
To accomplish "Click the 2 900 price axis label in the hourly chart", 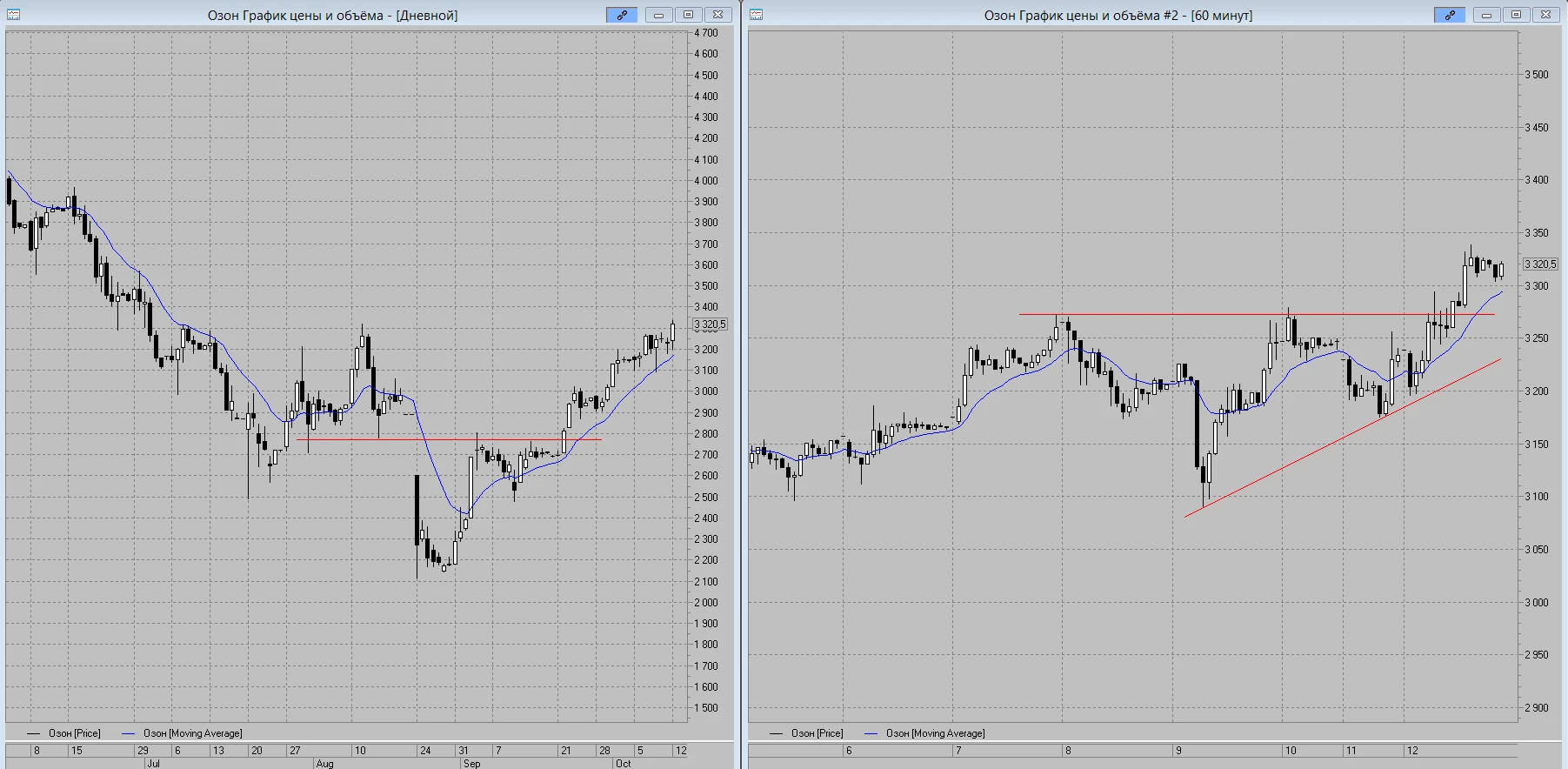I will (1537, 708).
